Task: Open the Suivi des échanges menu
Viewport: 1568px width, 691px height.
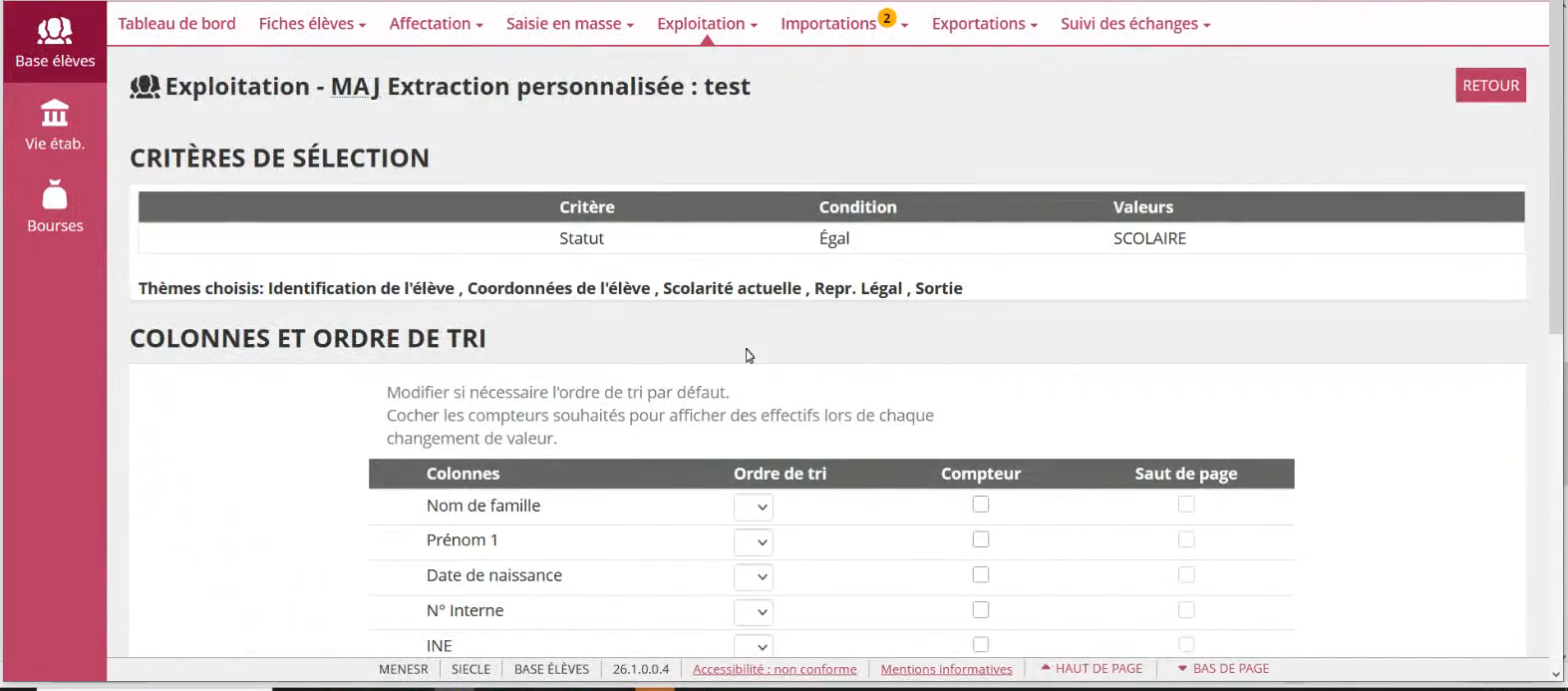Action: 1135,23
